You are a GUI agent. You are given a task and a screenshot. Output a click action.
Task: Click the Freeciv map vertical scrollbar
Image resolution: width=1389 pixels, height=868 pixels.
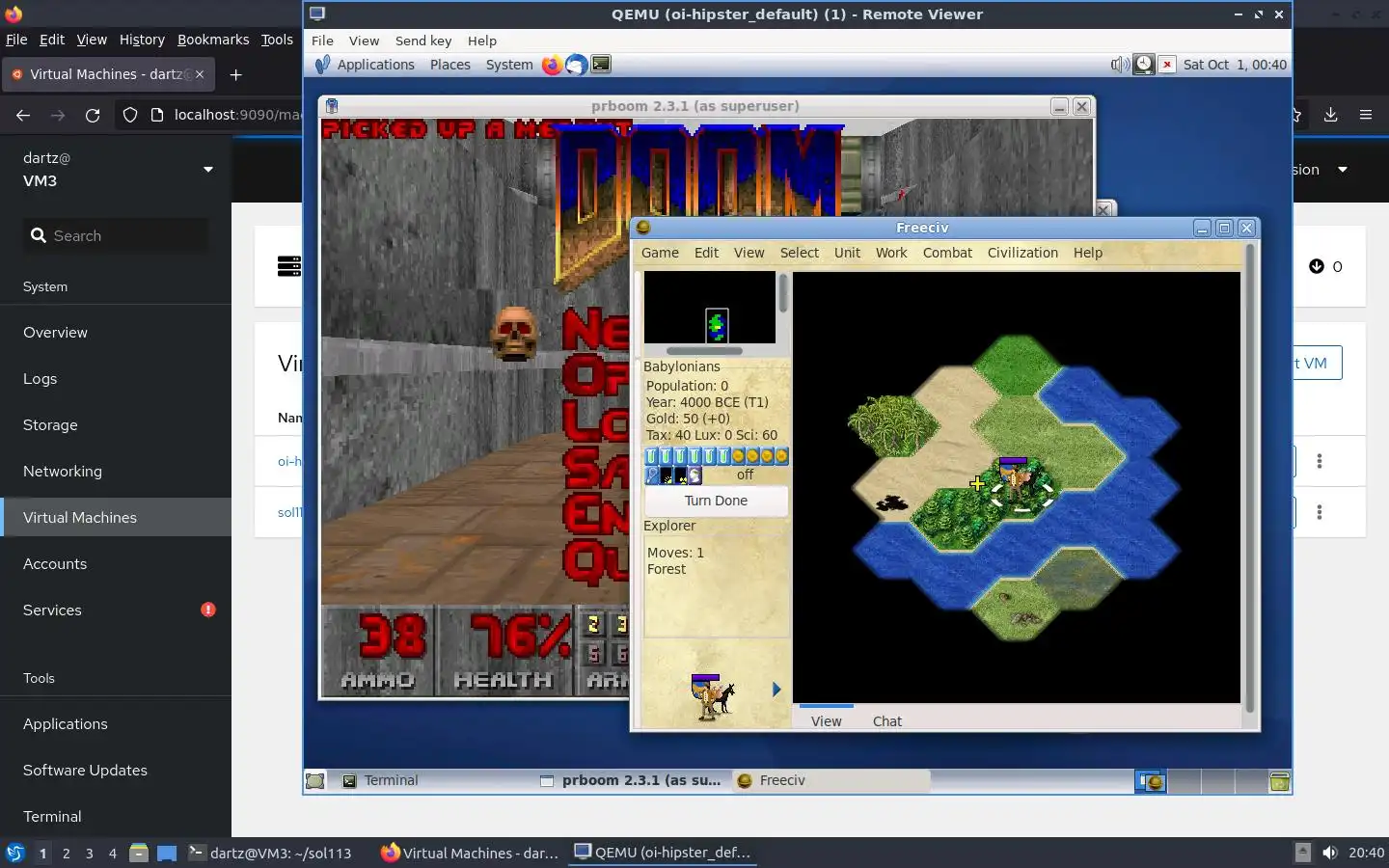pyautogui.click(x=1250, y=477)
